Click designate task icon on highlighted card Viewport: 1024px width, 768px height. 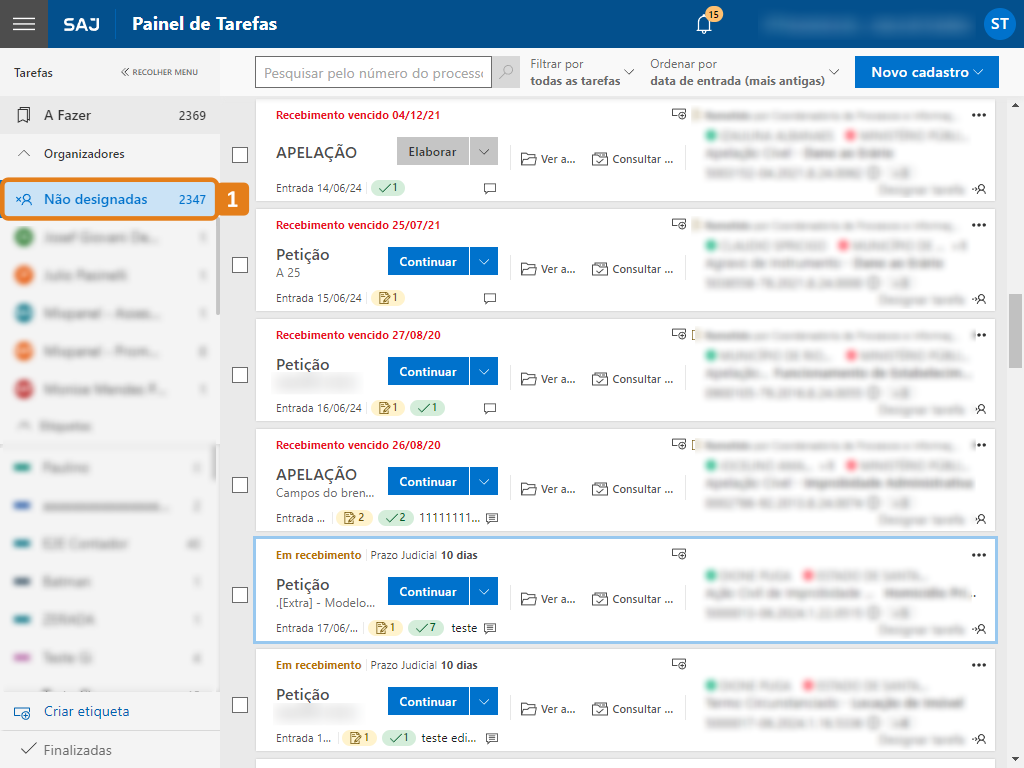[x=978, y=629]
